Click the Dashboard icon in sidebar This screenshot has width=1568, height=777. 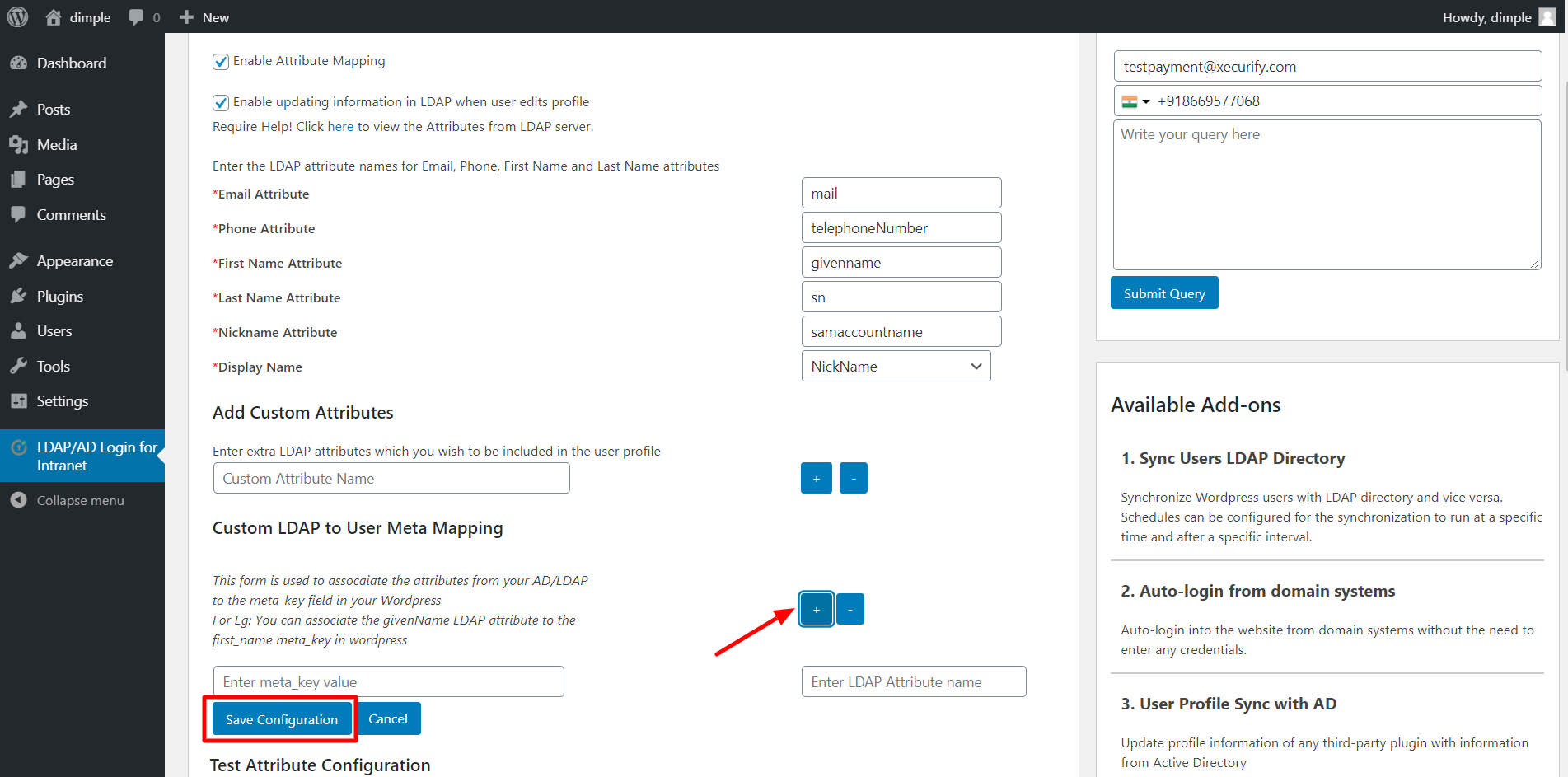(21, 63)
